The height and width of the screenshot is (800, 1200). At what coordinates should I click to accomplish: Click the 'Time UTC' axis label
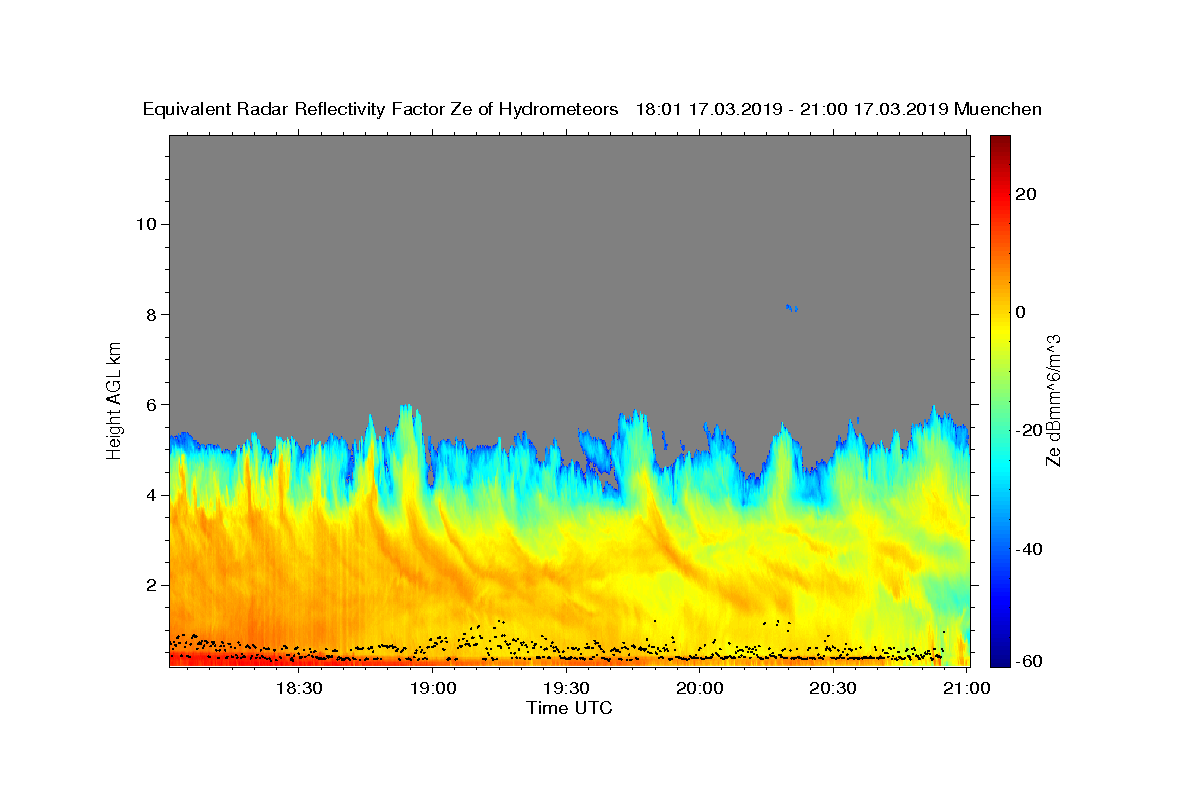(x=569, y=708)
